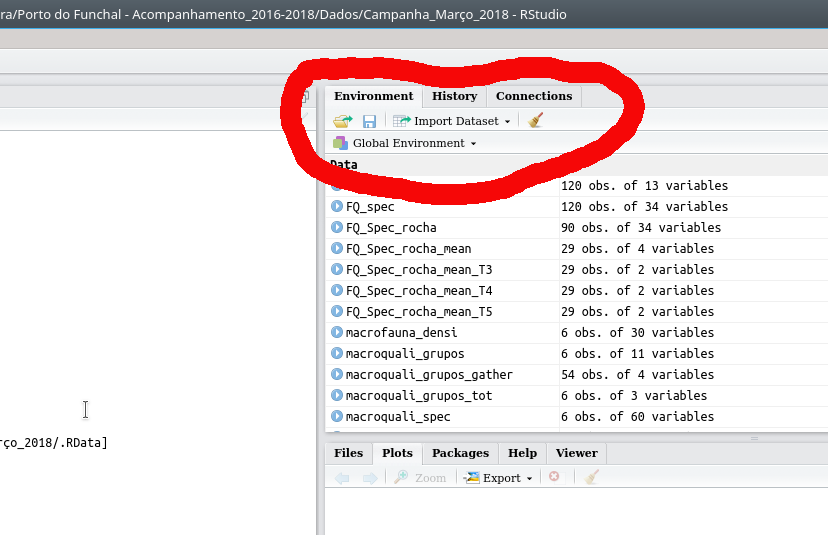
Task: Expand the FQ_Spec_rocha_mean entry
Action: point(336,248)
